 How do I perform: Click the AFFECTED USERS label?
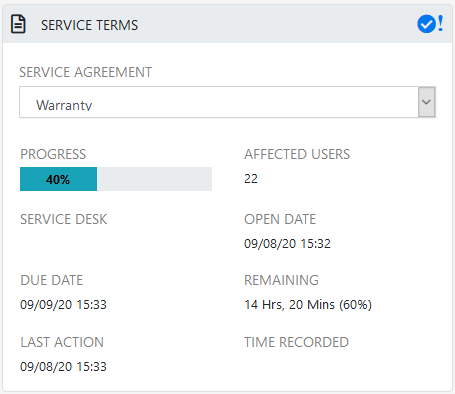297,154
